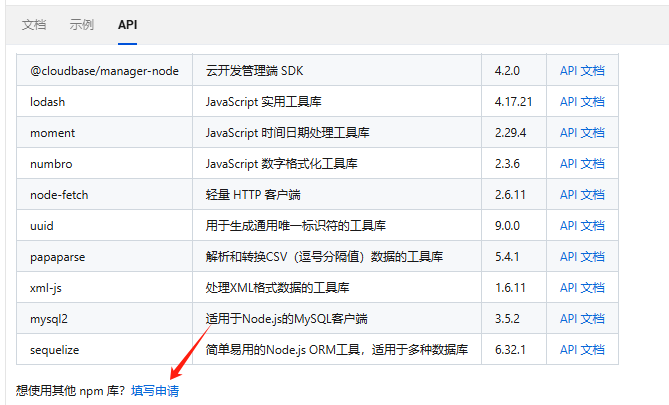Open API 文档 link for uuid
Screen dimensions: 669x405
point(582,225)
